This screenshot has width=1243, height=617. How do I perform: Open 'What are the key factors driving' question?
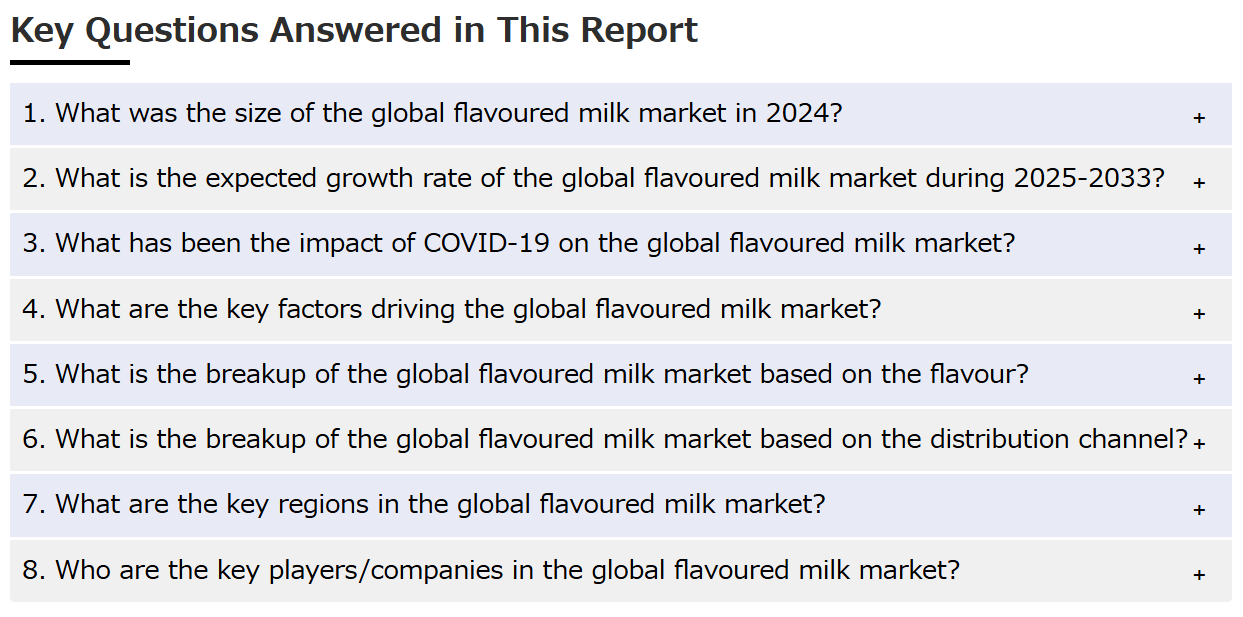coord(452,308)
